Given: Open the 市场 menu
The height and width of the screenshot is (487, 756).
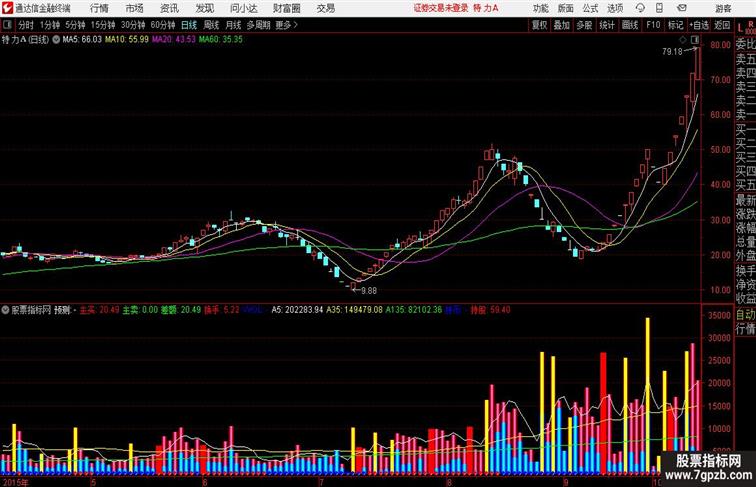Looking at the screenshot, I should pos(135,8).
